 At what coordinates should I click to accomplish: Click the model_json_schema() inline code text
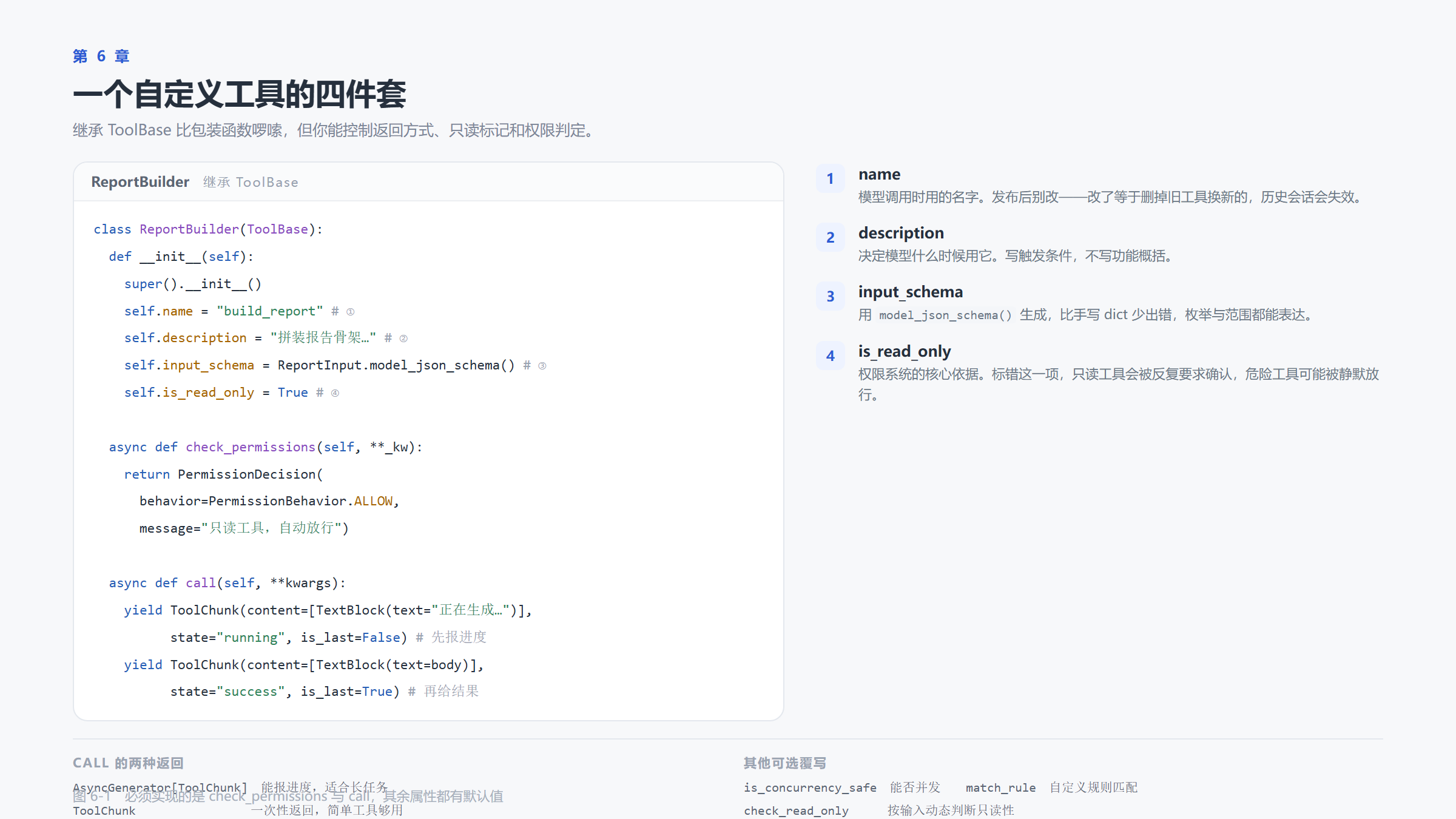(945, 315)
